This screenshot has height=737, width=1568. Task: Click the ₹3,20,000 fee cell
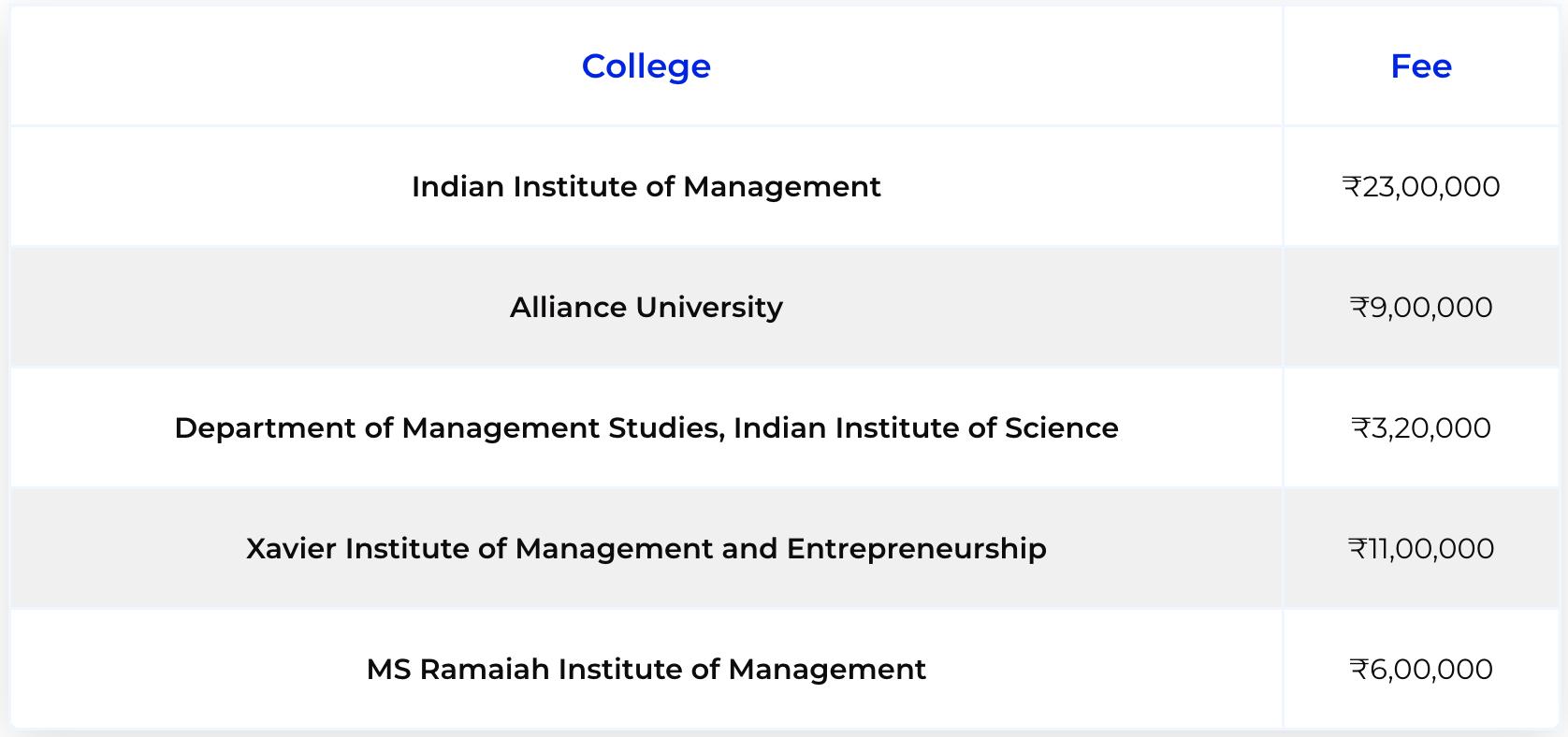click(x=1421, y=427)
